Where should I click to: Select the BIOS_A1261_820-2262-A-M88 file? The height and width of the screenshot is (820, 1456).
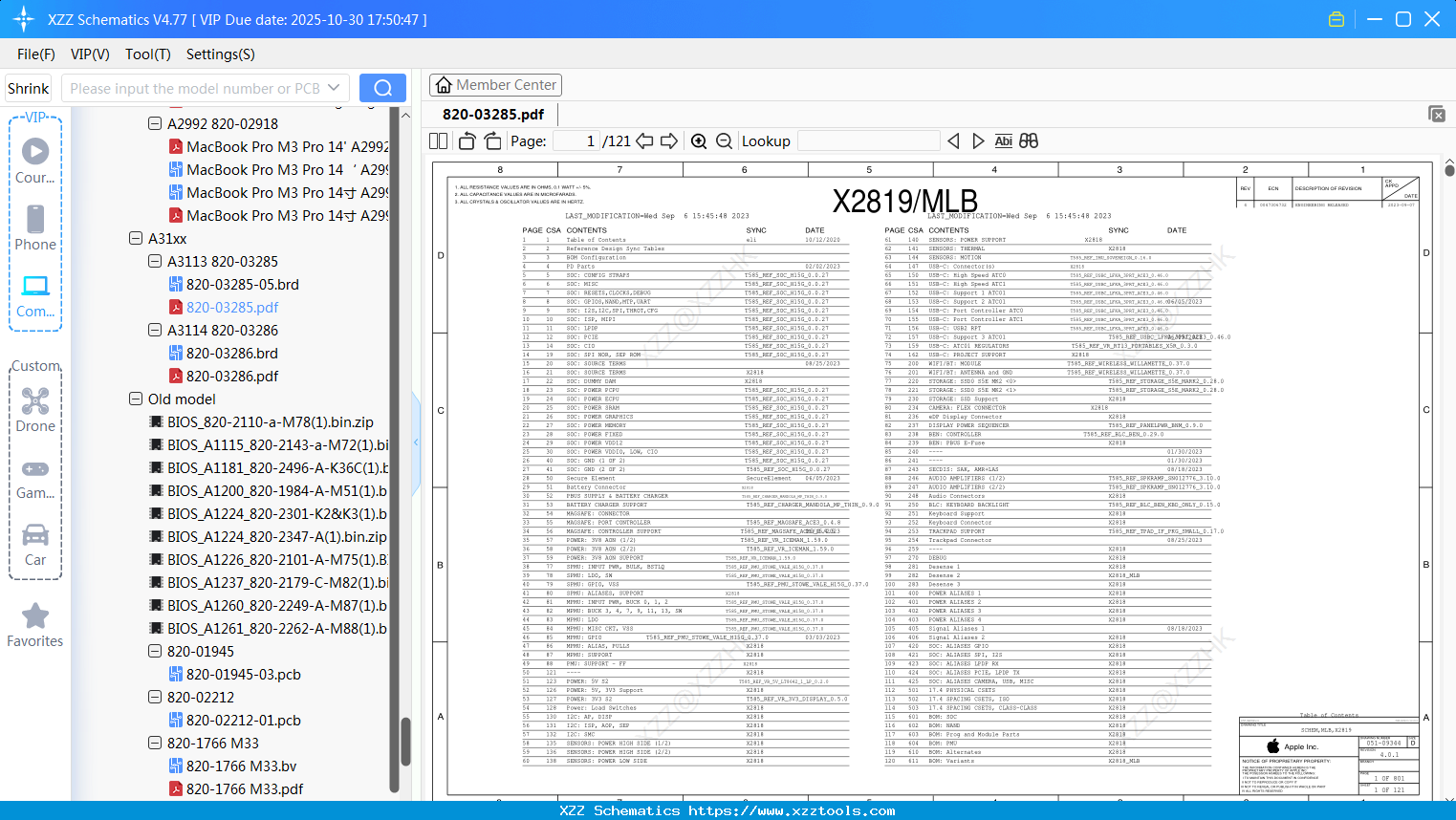click(269, 628)
